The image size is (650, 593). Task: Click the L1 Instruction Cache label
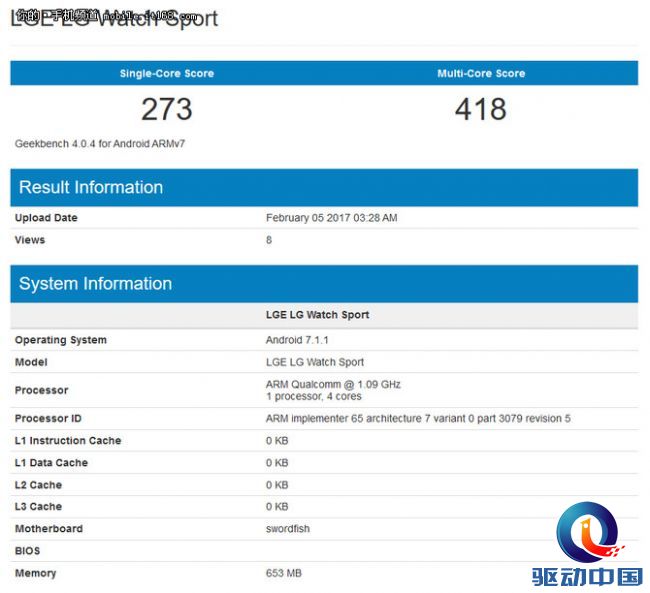pyautogui.click(x=68, y=440)
